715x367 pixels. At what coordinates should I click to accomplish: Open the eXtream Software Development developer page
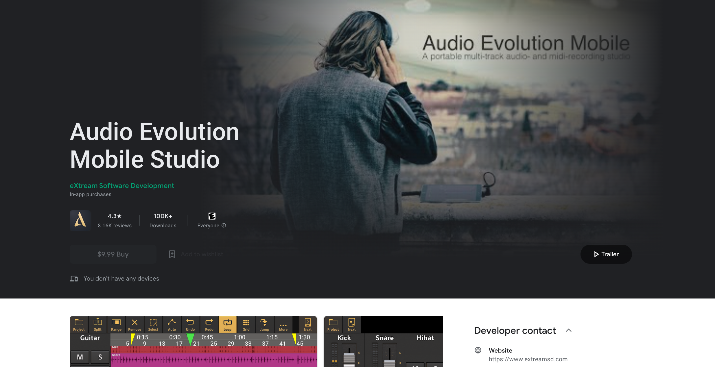tap(122, 186)
